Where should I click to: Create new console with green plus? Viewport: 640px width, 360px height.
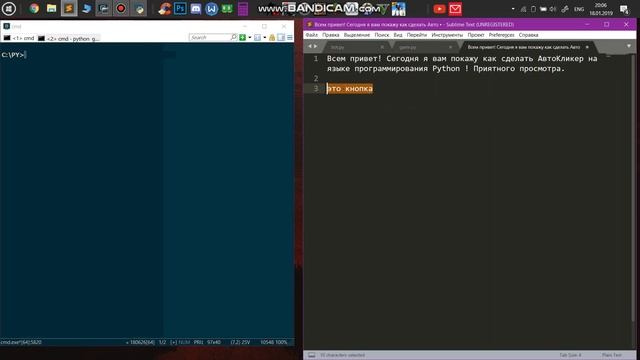(x=242, y=38)
